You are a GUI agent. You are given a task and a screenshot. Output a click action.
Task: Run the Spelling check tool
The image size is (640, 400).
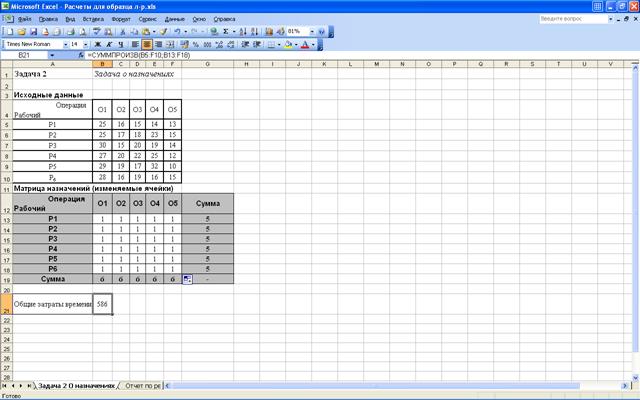pos(97,31)
